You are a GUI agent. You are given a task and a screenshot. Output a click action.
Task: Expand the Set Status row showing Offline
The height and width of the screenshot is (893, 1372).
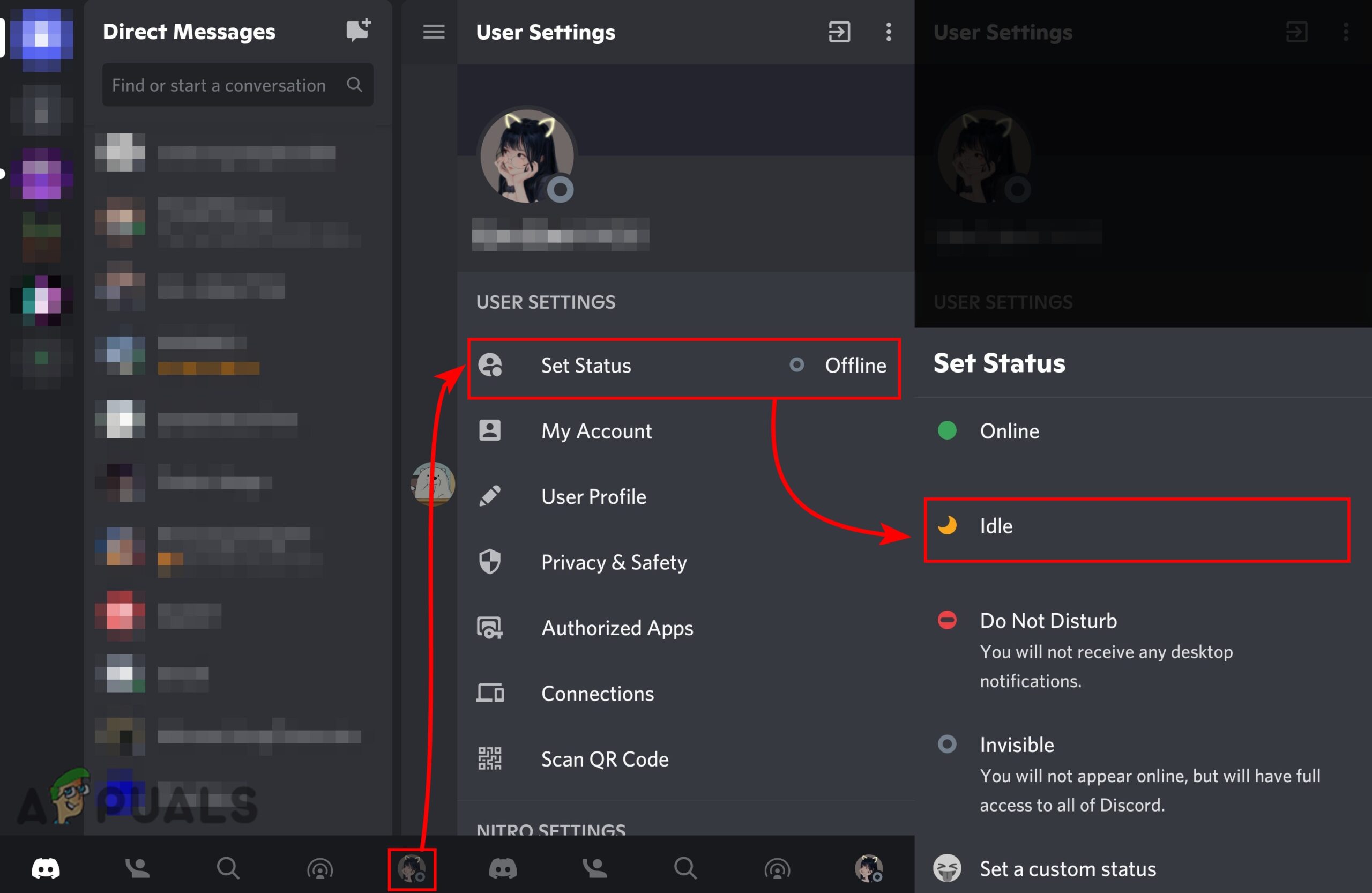683,366
